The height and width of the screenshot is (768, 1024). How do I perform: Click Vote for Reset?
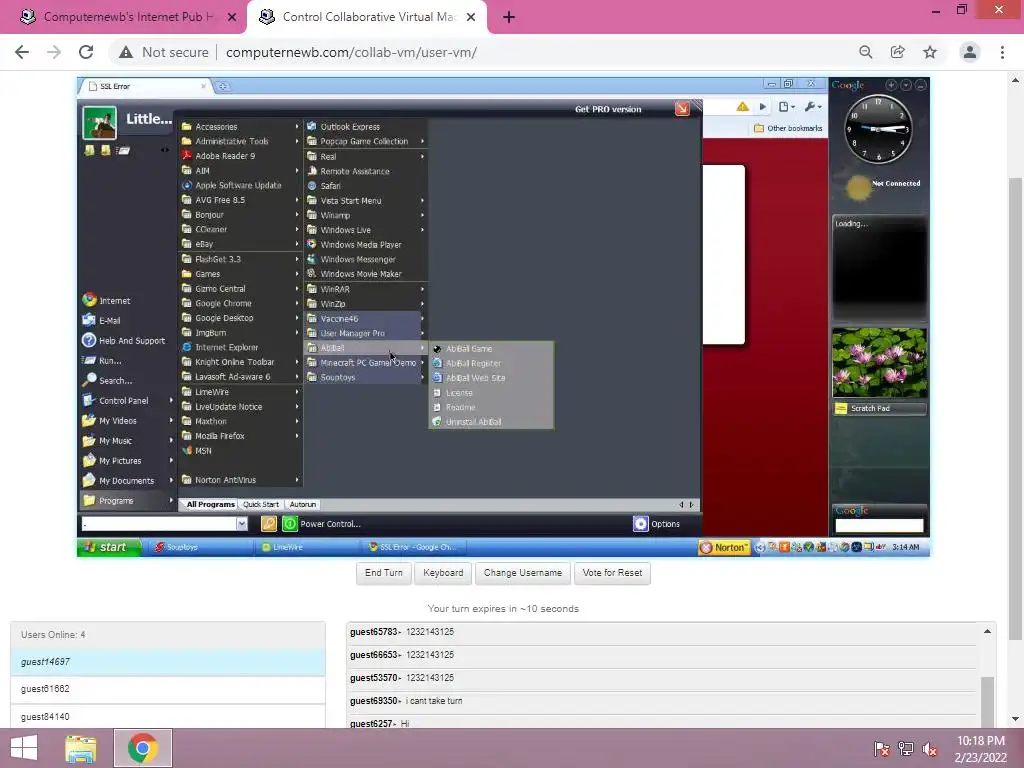[x=613, y=573]
